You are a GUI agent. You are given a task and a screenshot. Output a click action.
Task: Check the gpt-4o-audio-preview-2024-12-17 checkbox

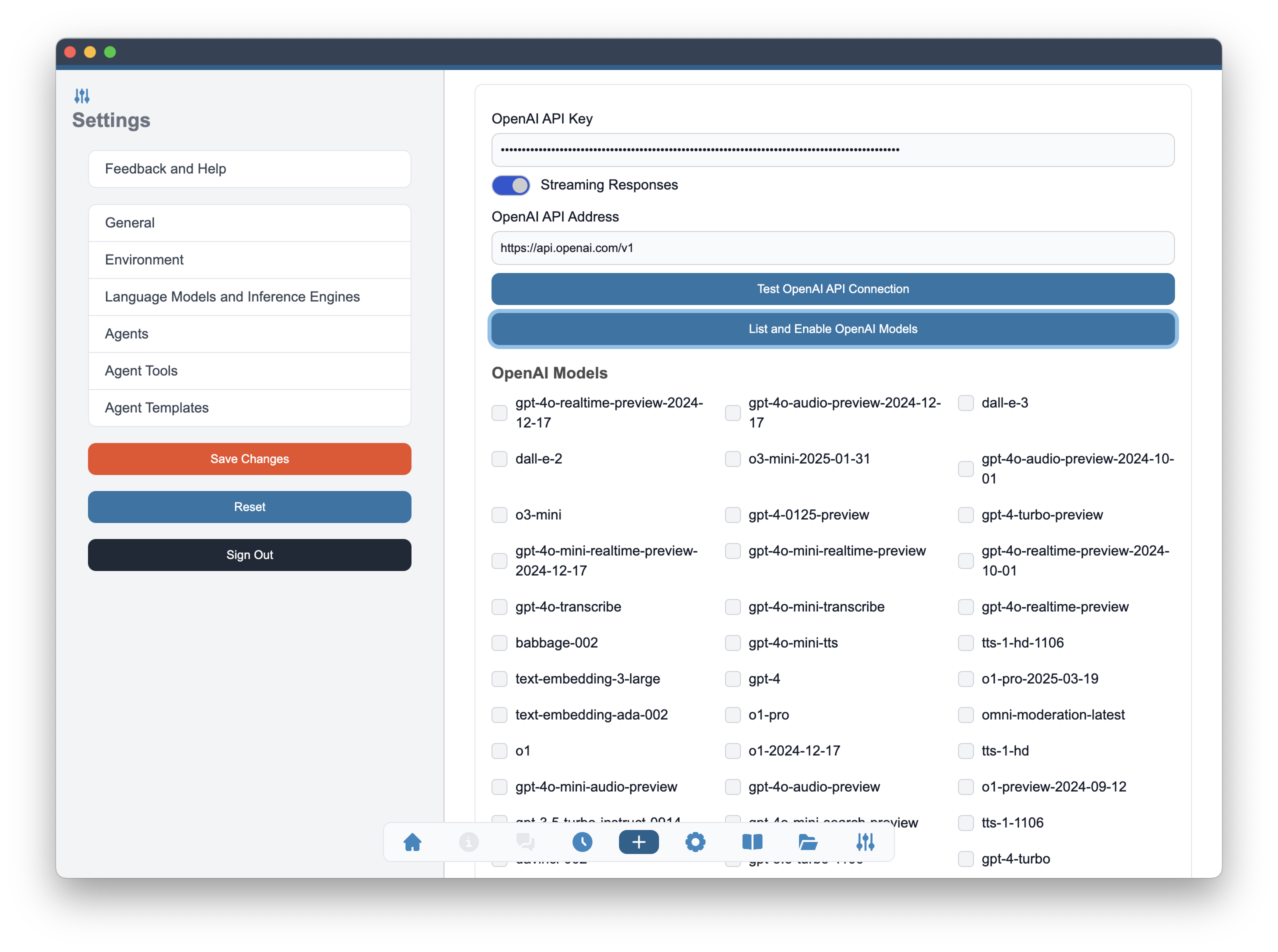[732, 412]
